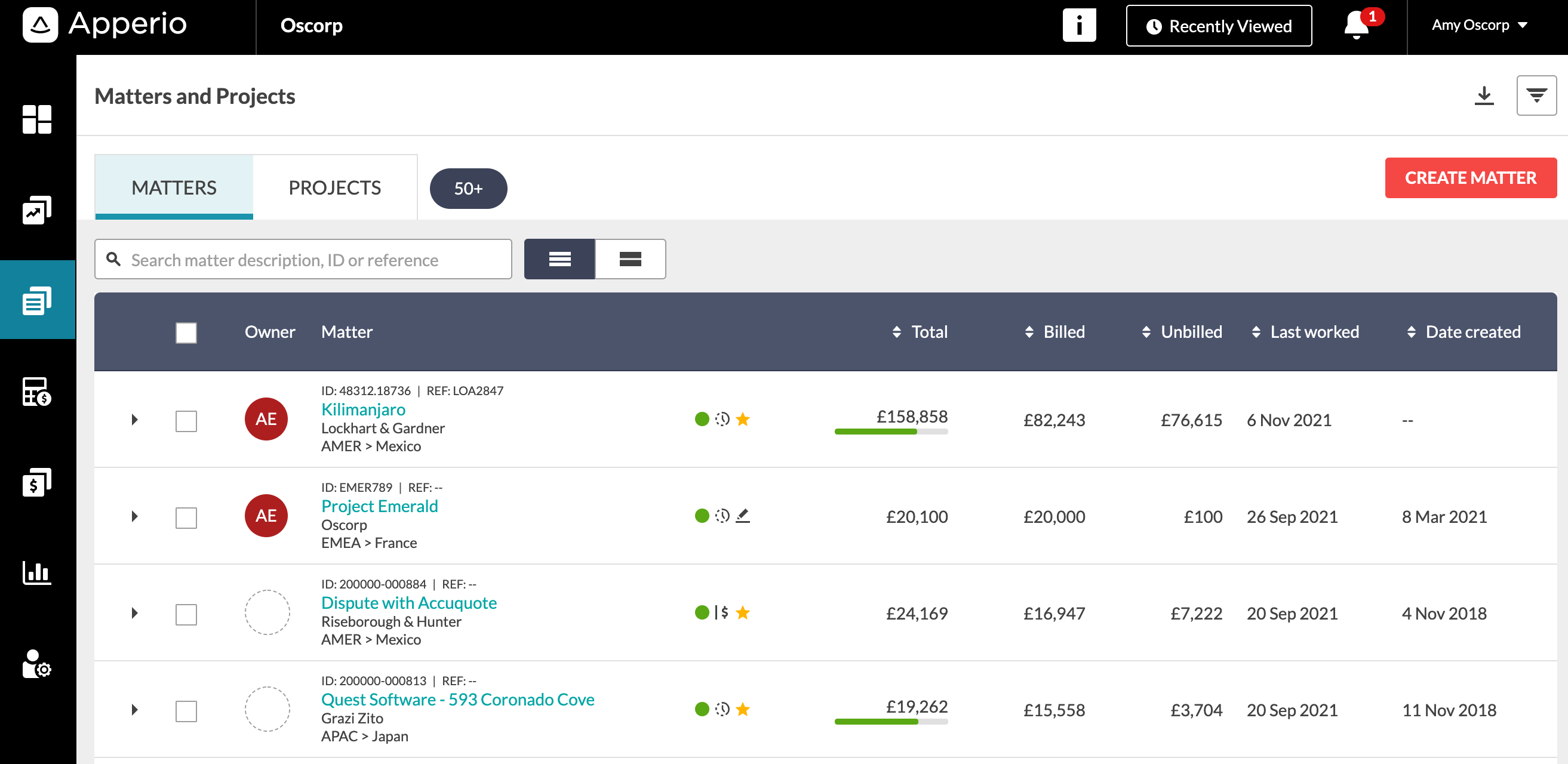Screen dimensions: 1568x764
Task: Open the user settings icon in sidebar
Action: point(37,664)
